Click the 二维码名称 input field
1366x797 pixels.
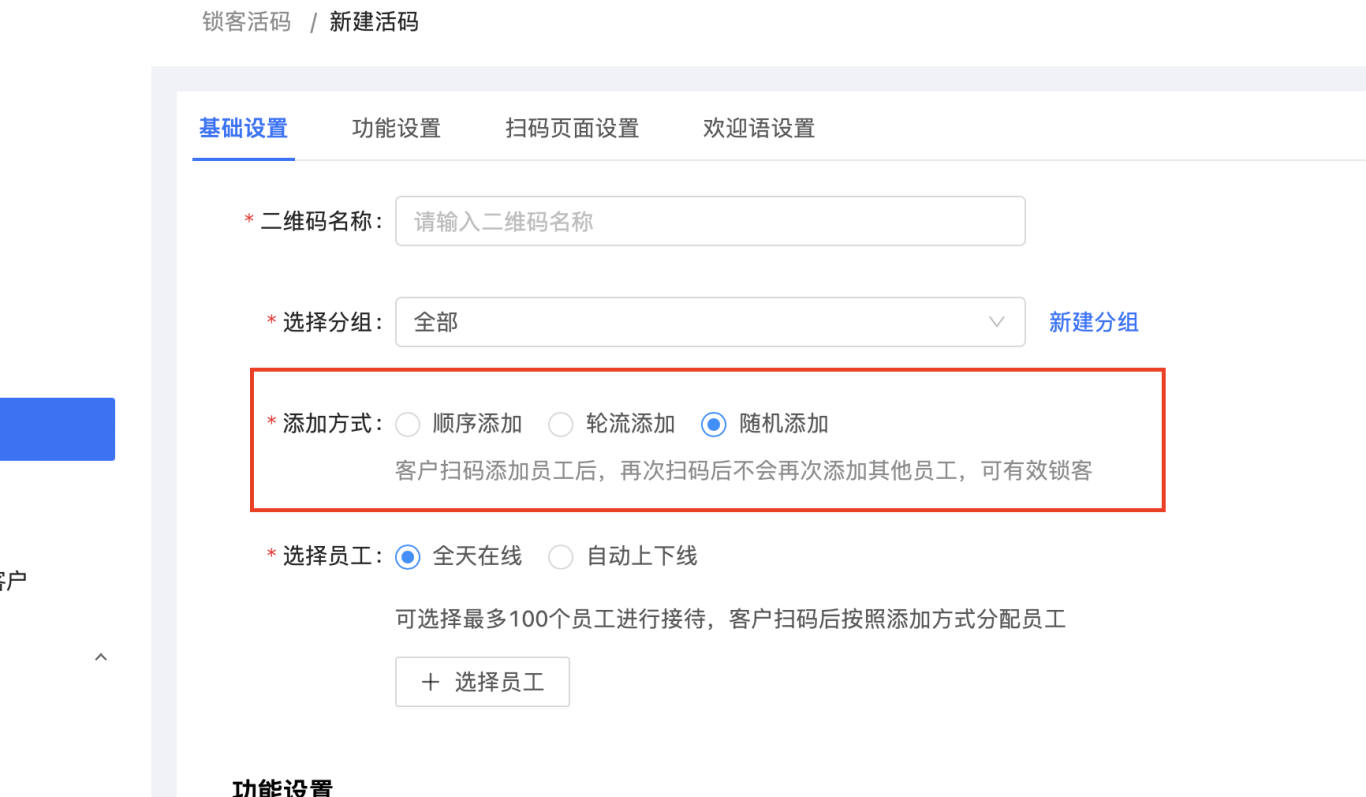tap(710, 221)
